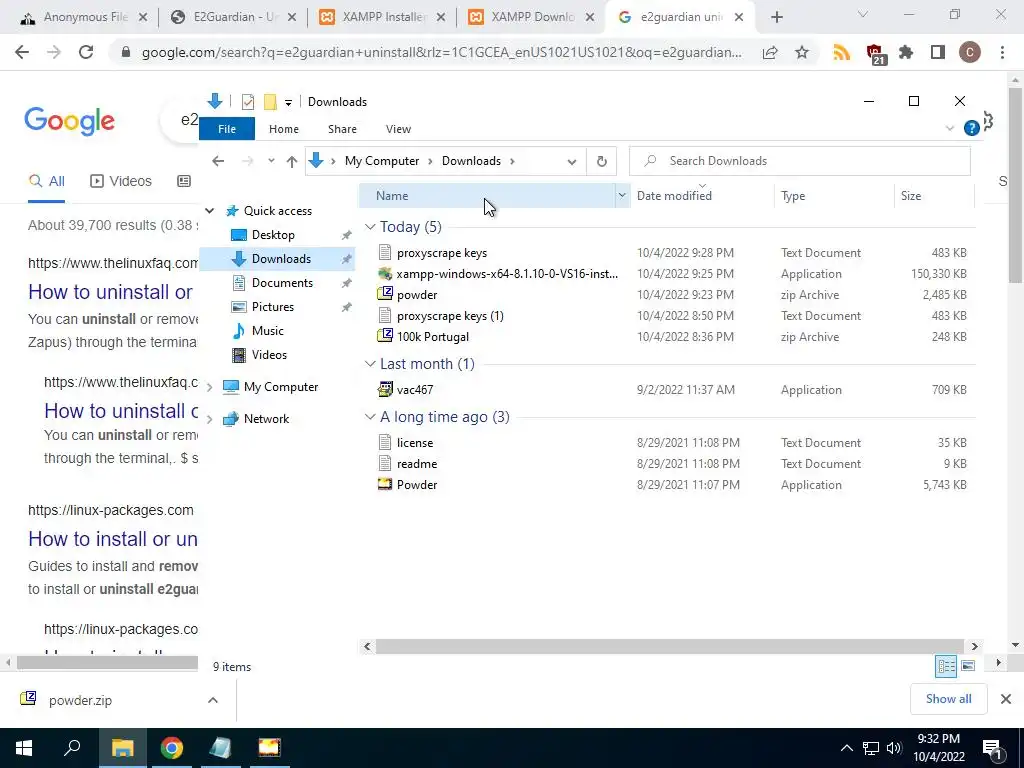The height and width of the screenshot is (768, 1024).
Task: Click Show all downloads button in Chrome
Action: (948, 699)
